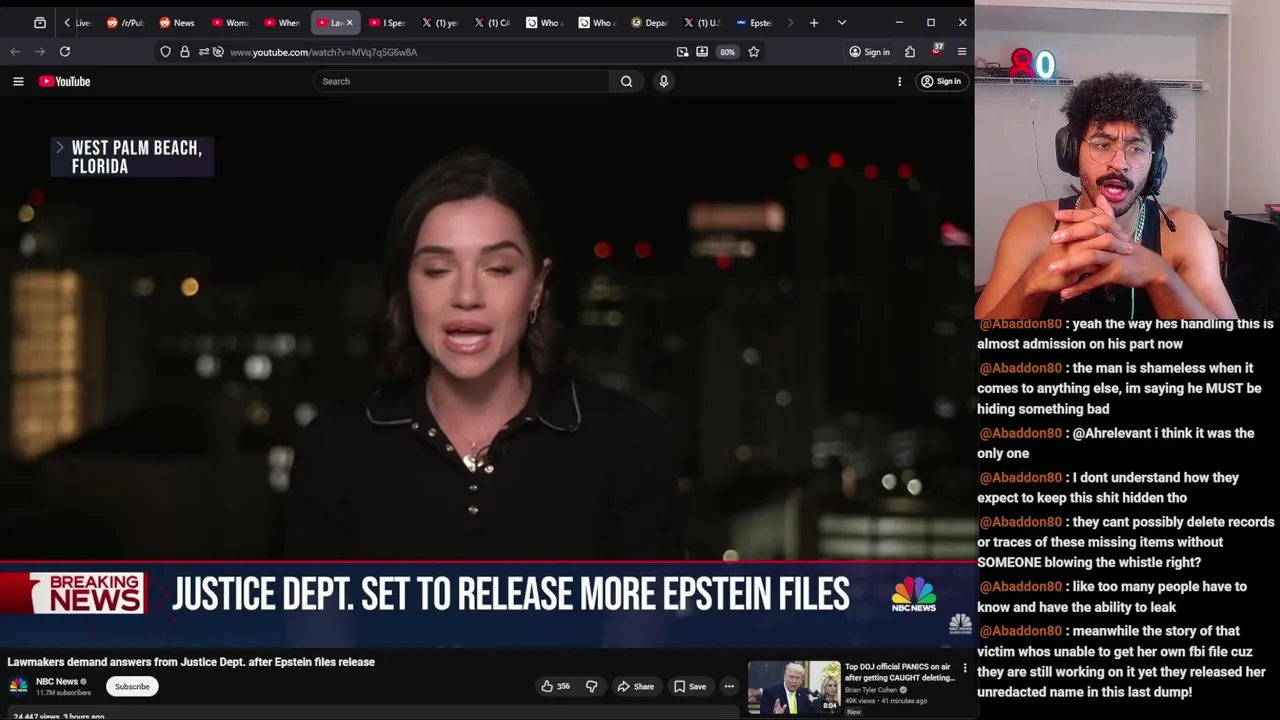Open the browser extensions puzzle icon
The width and height of the screenshot is (1280, 720).
pyautogui.click(x=910, y=51)
